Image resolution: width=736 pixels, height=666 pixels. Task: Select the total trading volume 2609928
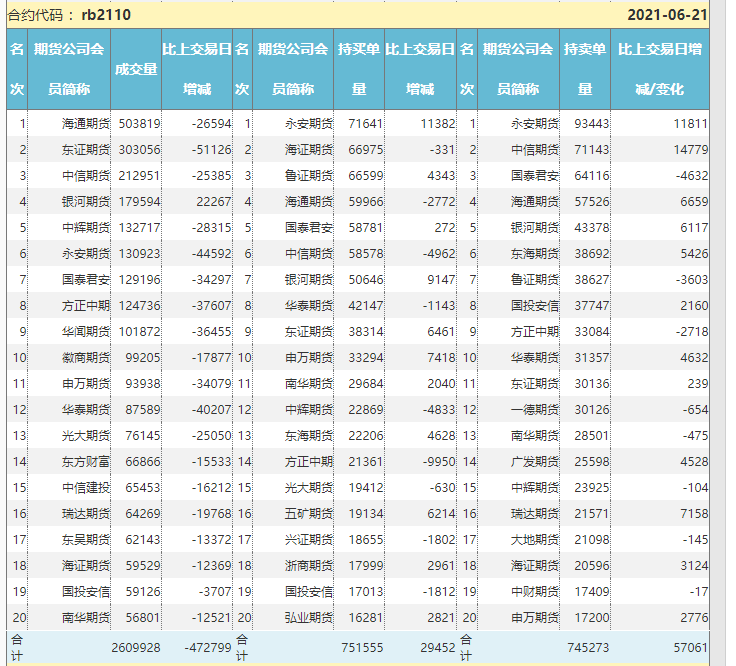[136, 648]
